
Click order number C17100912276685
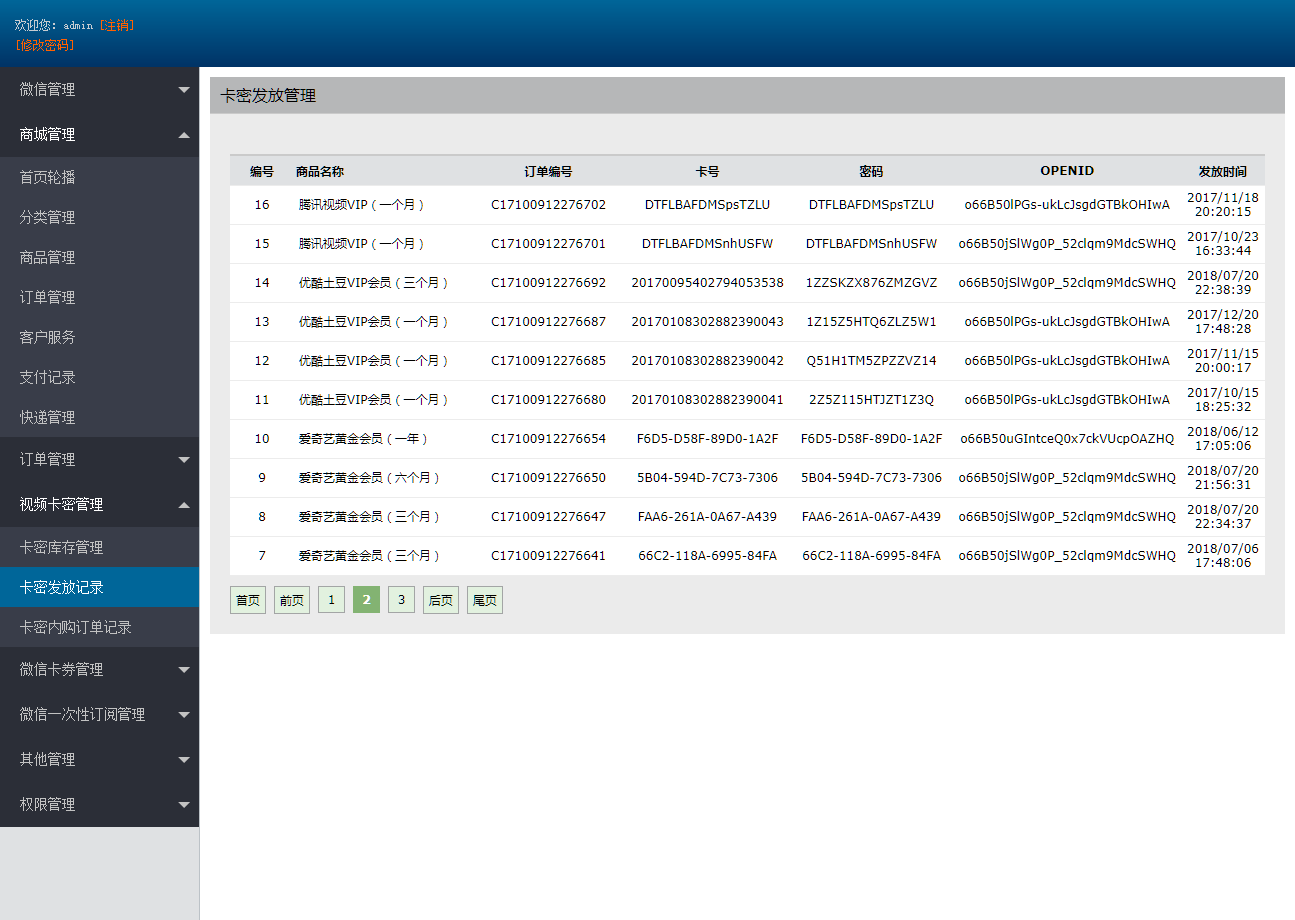(548, 361)
